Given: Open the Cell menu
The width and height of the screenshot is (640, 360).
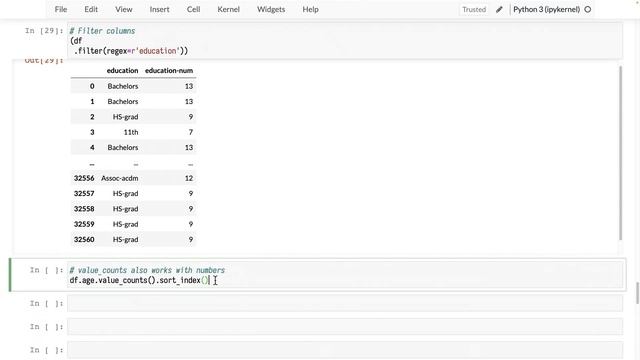Looking at the screenshot, I should (193, 9).
